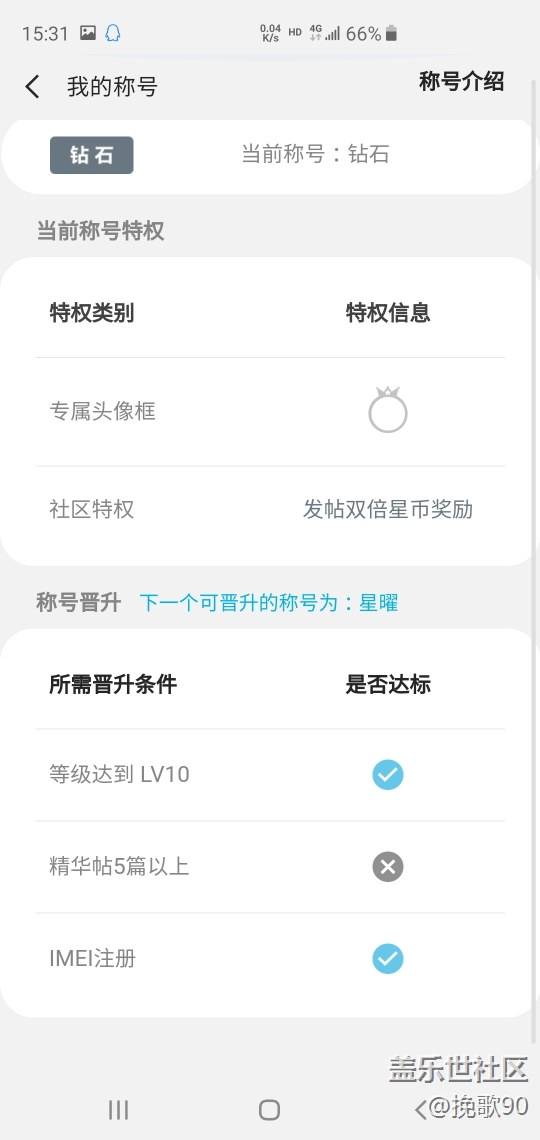Tap 发帖双倍星币奖励 privilege text
540x1140 pixels.
point(388,510)
